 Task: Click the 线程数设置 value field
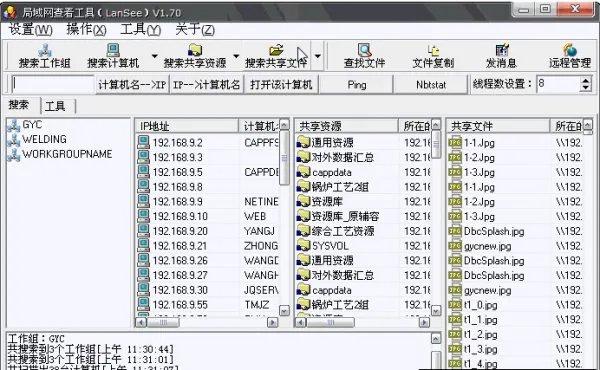pyautogui.click(x=558, y=83)
